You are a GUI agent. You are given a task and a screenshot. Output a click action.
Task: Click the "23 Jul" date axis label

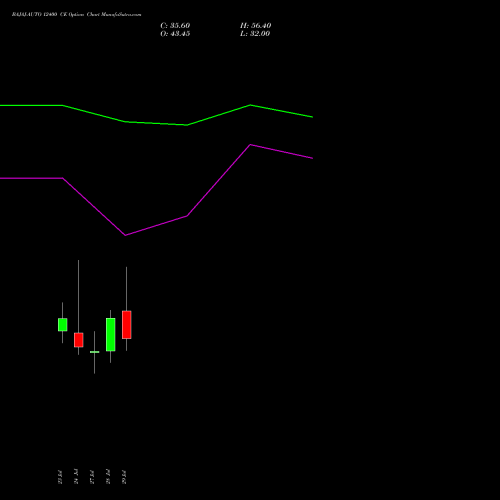point(60,477)
